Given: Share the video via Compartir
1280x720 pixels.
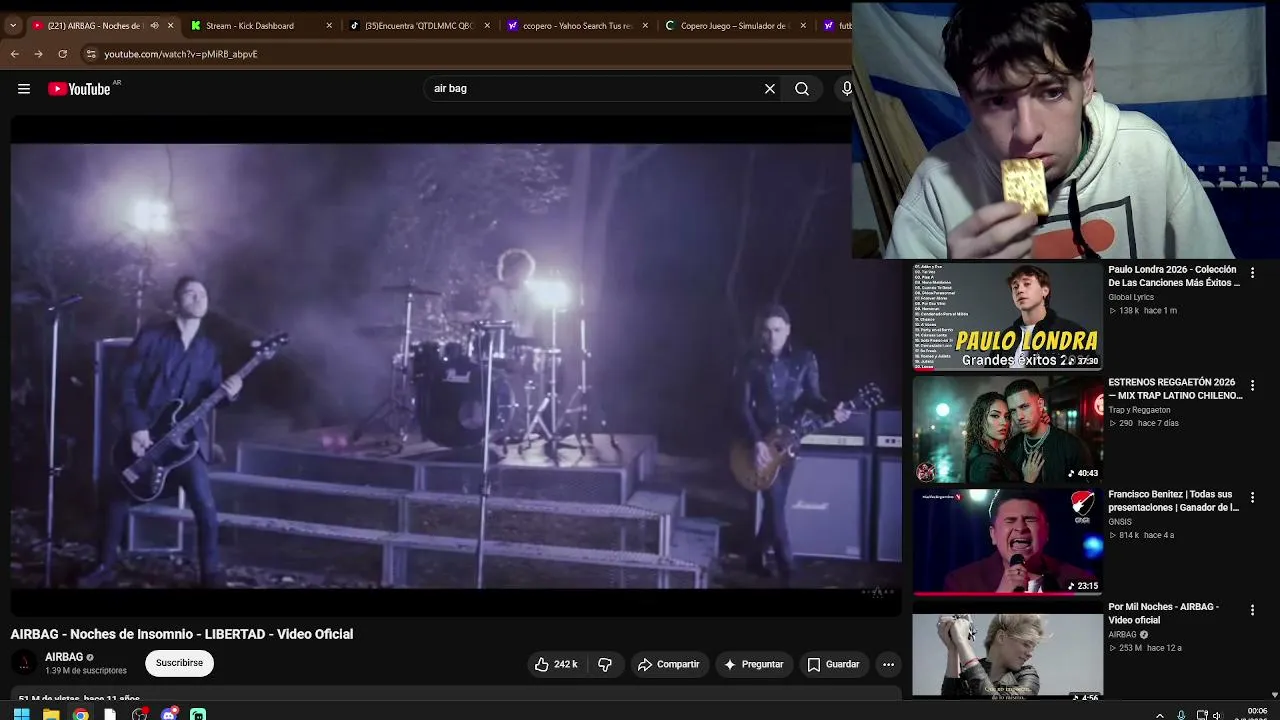Looking at the screenshot, I should [669, 664].
